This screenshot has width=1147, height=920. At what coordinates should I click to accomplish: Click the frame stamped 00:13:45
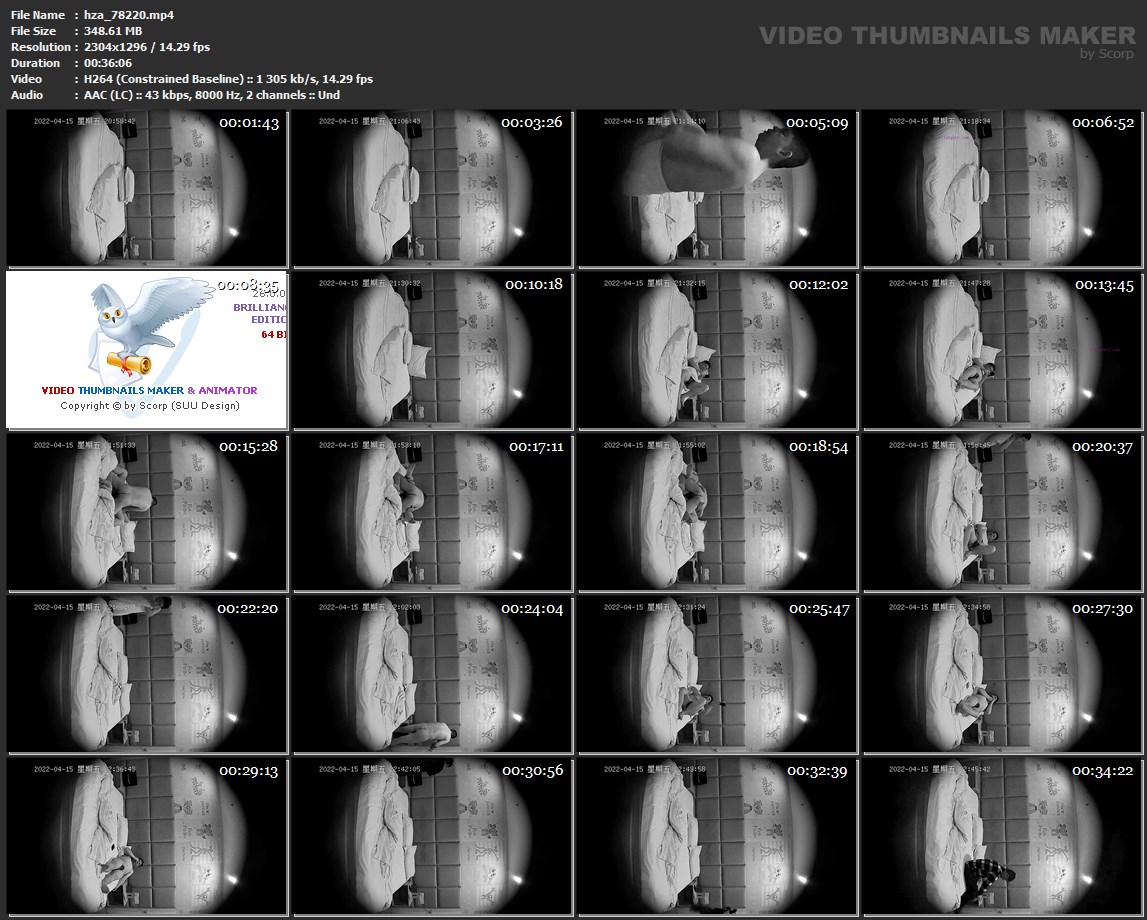click(1002, 350)
